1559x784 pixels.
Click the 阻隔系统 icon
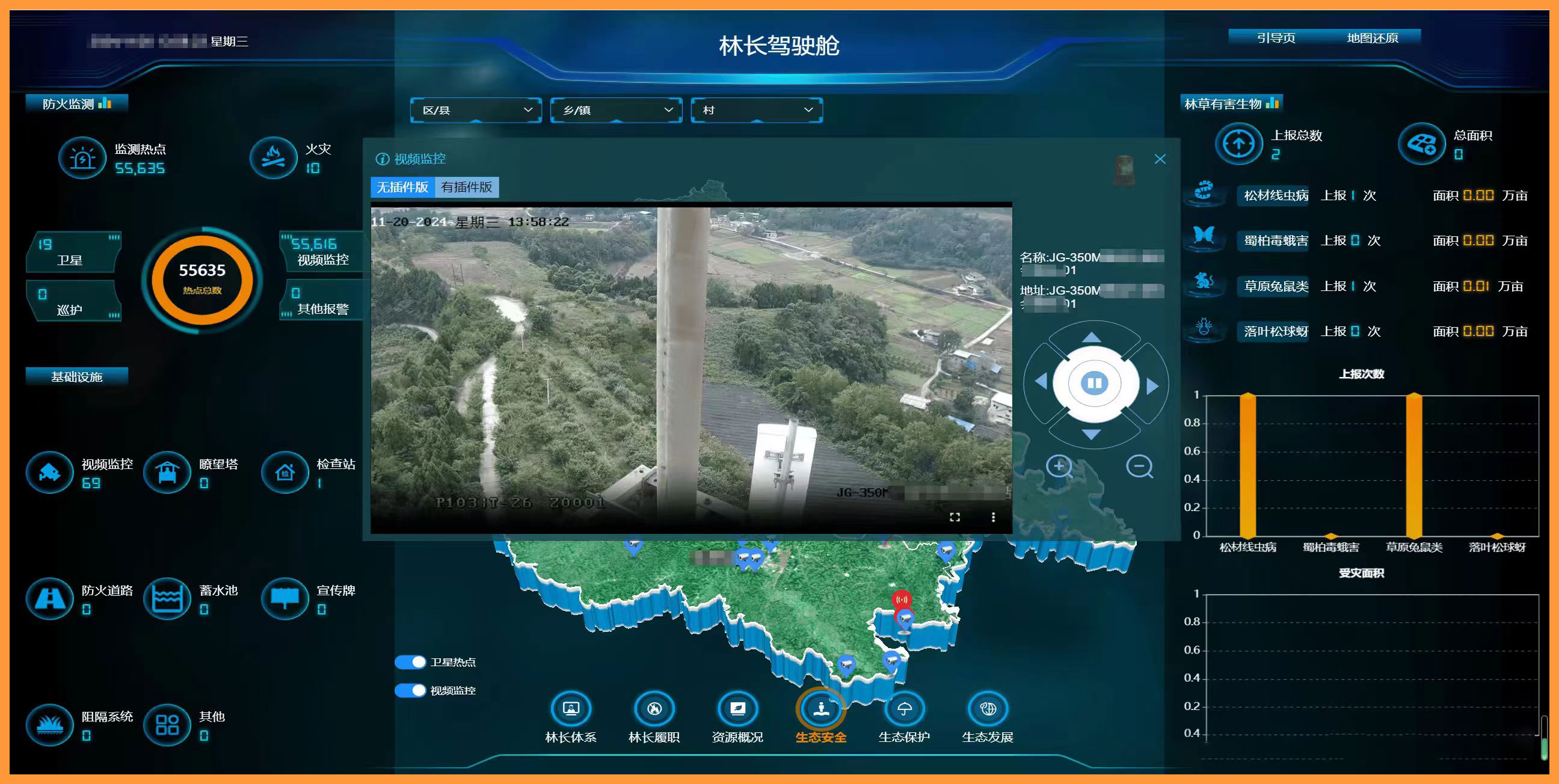[50, 724]
